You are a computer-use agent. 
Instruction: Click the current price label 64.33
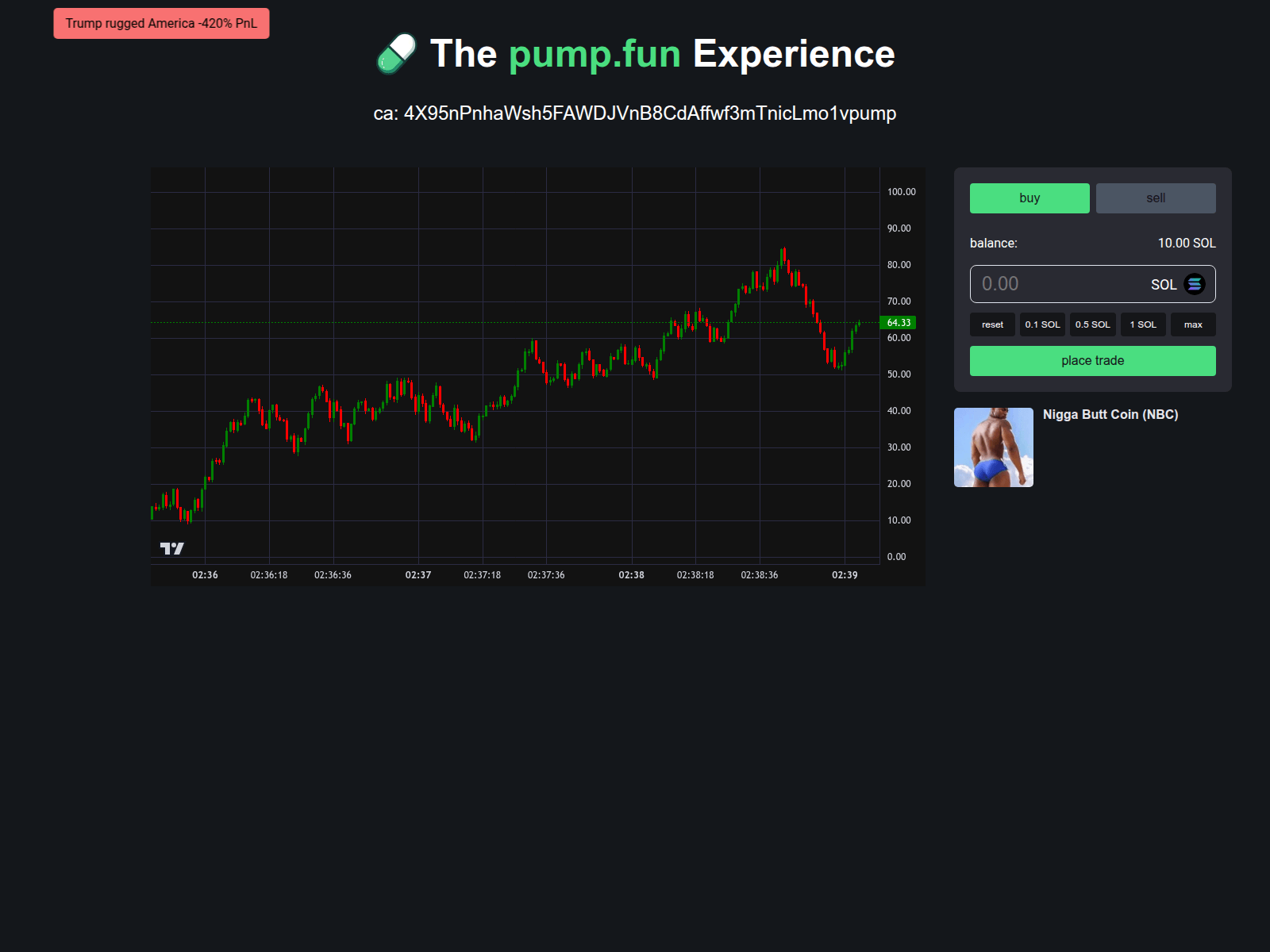point(899,323)
